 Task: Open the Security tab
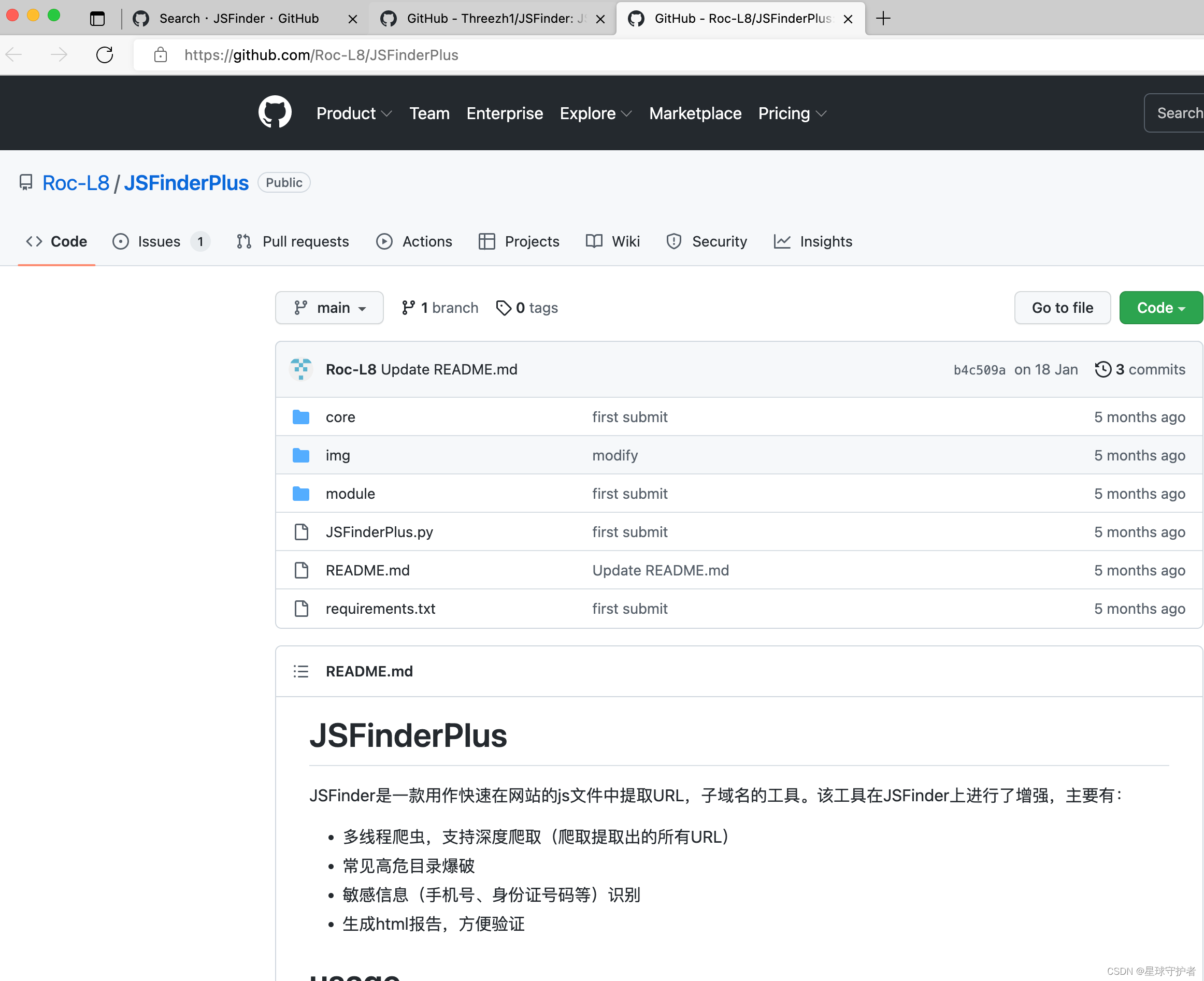point(707,242)
